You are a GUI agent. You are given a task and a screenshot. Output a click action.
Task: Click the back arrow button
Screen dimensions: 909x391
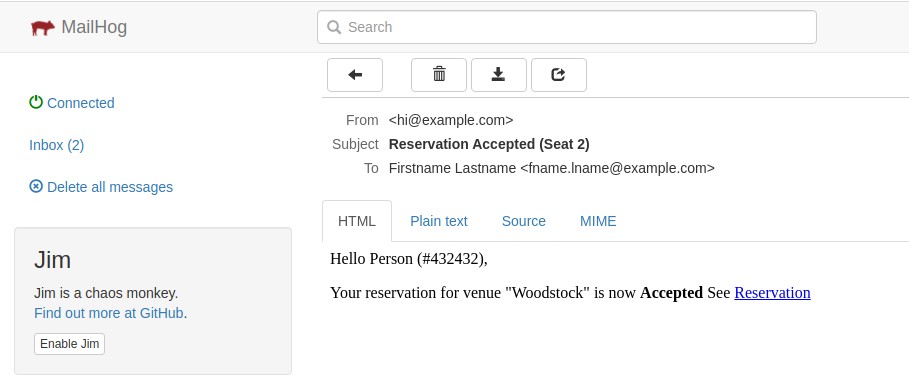pos(355,75)
